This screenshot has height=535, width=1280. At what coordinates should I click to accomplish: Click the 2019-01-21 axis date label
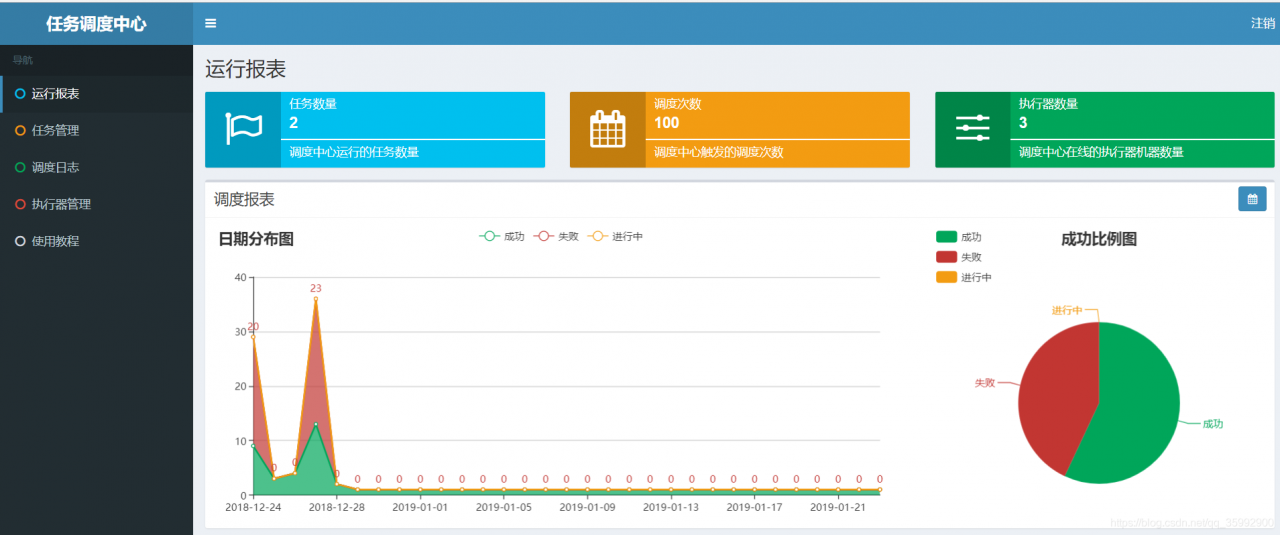click(x=838, y=507)
